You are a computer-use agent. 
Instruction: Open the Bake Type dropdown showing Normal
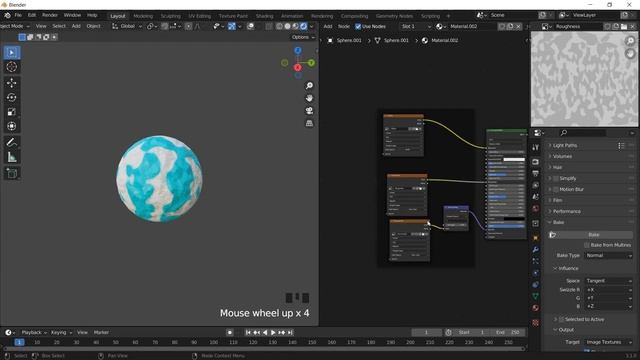point(608,255)
